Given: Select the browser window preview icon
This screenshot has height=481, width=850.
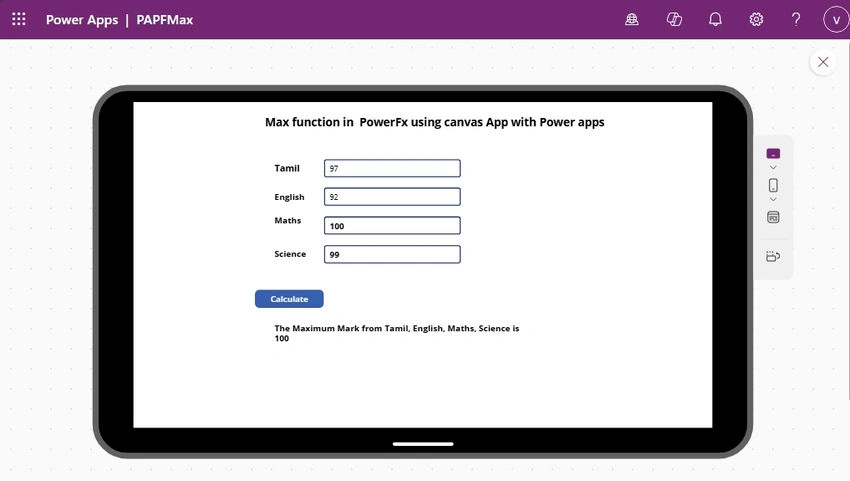Looking at the screenshot, I should 773,217.
